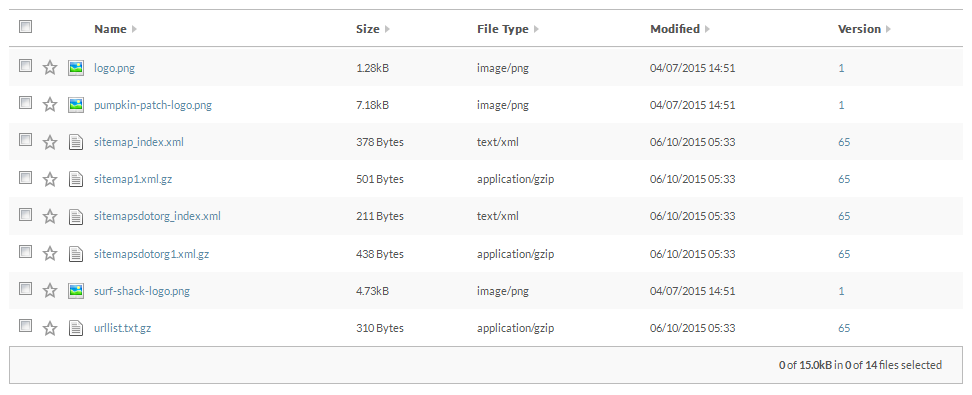The width and height of the screenshot is (972, 395).
Task: Click image icon beside surf-shack-logo.png
Action: [76, 291]
